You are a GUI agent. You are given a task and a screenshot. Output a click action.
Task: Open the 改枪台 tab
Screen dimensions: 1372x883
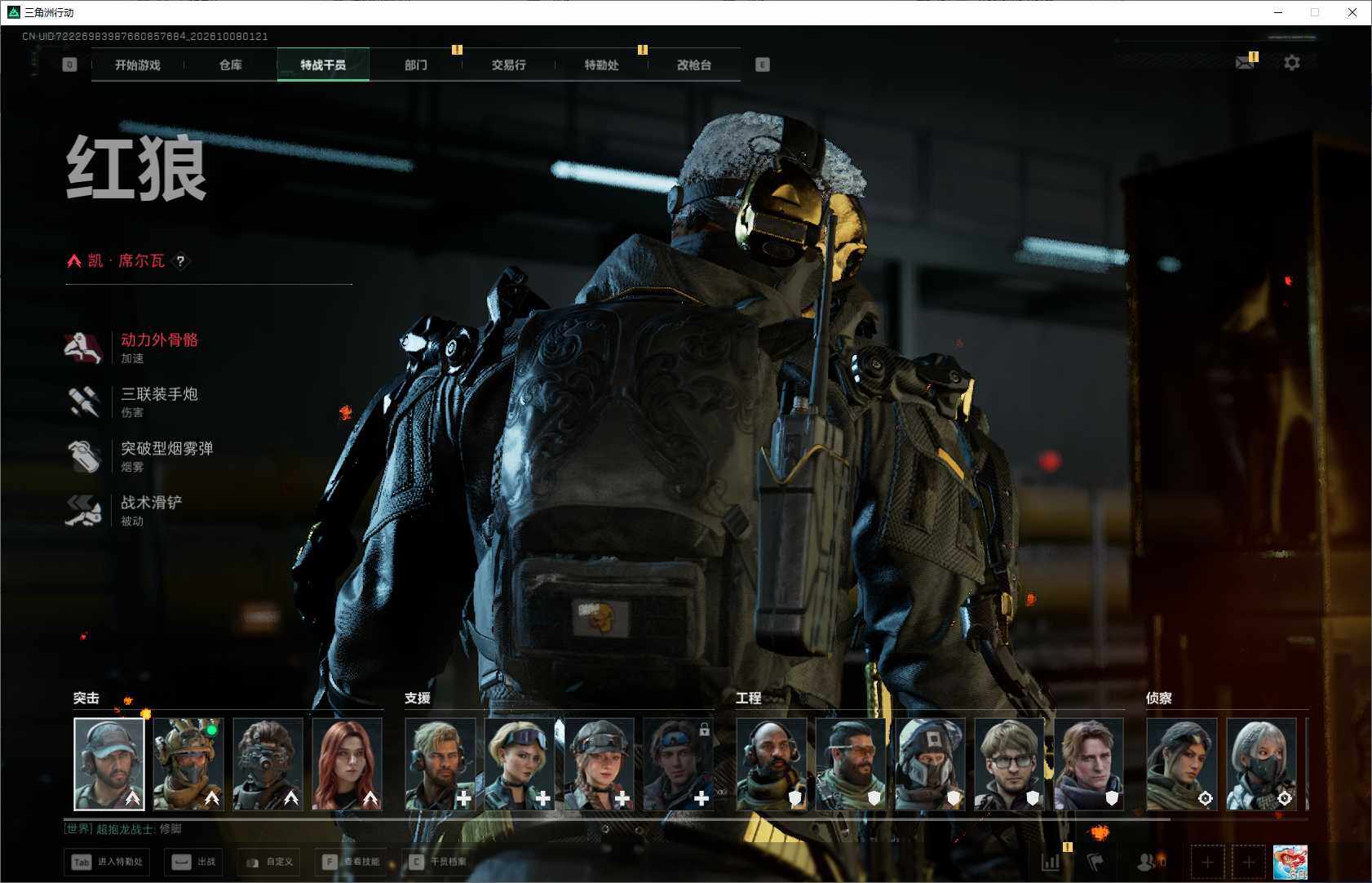[694, 64]
